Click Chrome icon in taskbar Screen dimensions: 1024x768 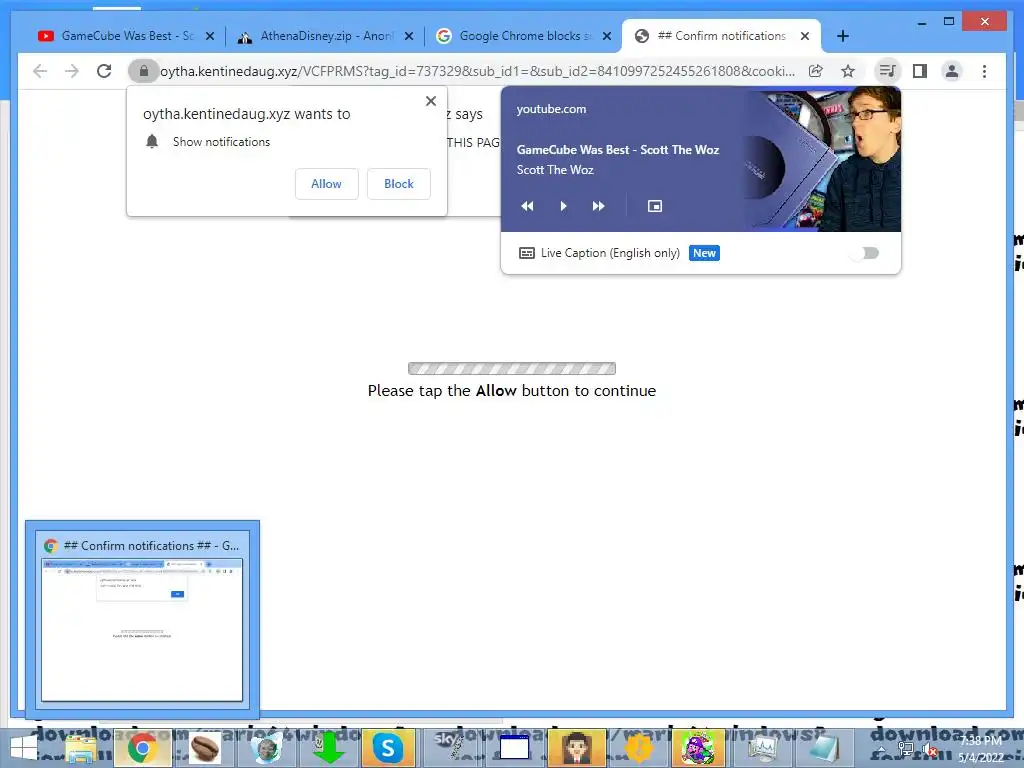pyautogui.click(x=142, y=748)
